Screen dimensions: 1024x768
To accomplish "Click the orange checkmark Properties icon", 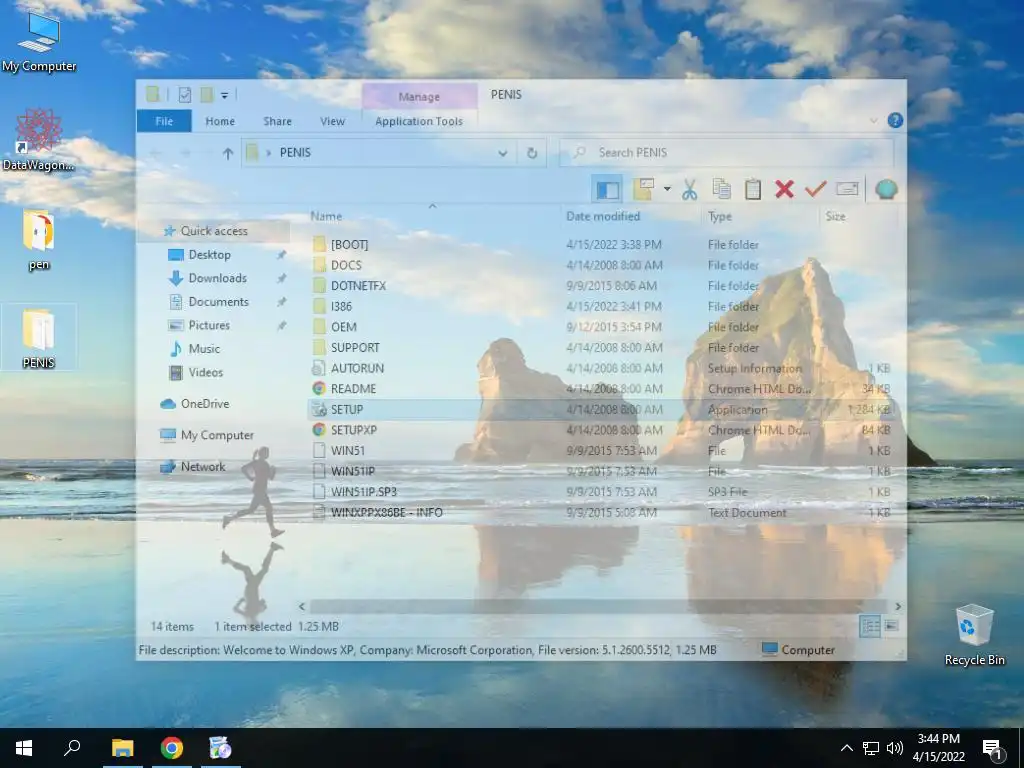I will click(x=815, y=189).
